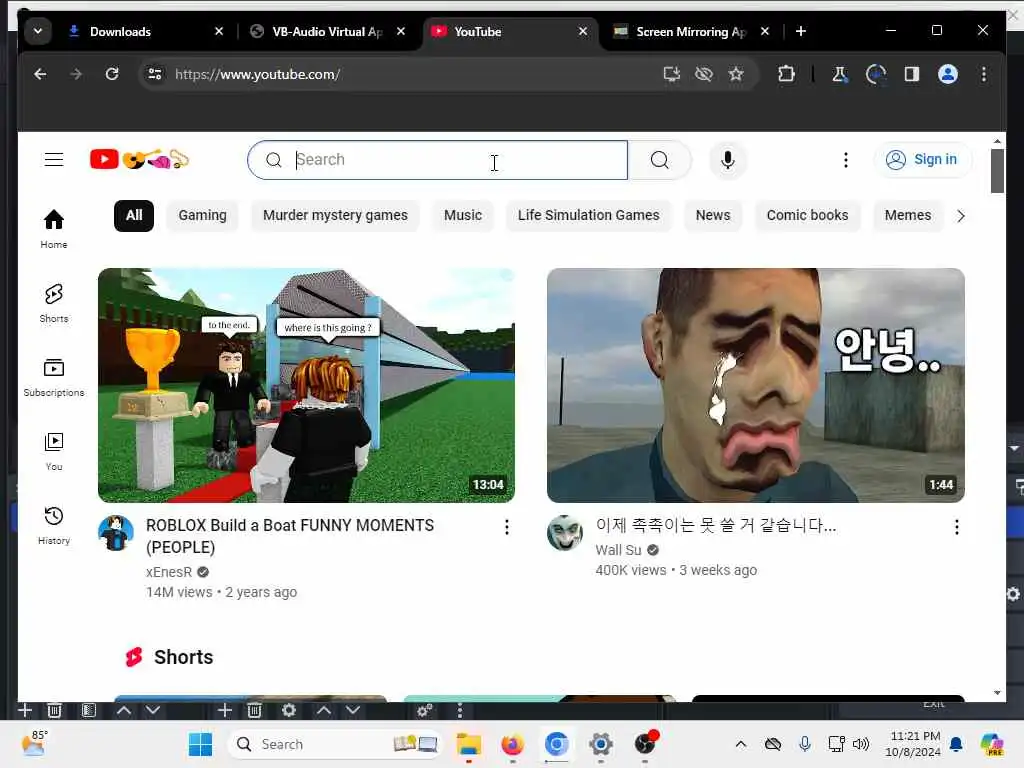Viewport: 1024px width, 768px height.
Task: Expand the tab search dropdown
Action: [x=38, y=31]
